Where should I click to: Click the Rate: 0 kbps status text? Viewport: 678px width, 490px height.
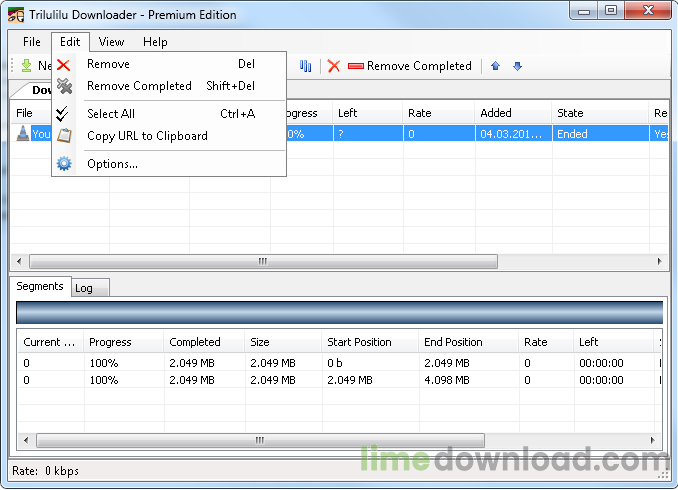(x=45, y=471)
